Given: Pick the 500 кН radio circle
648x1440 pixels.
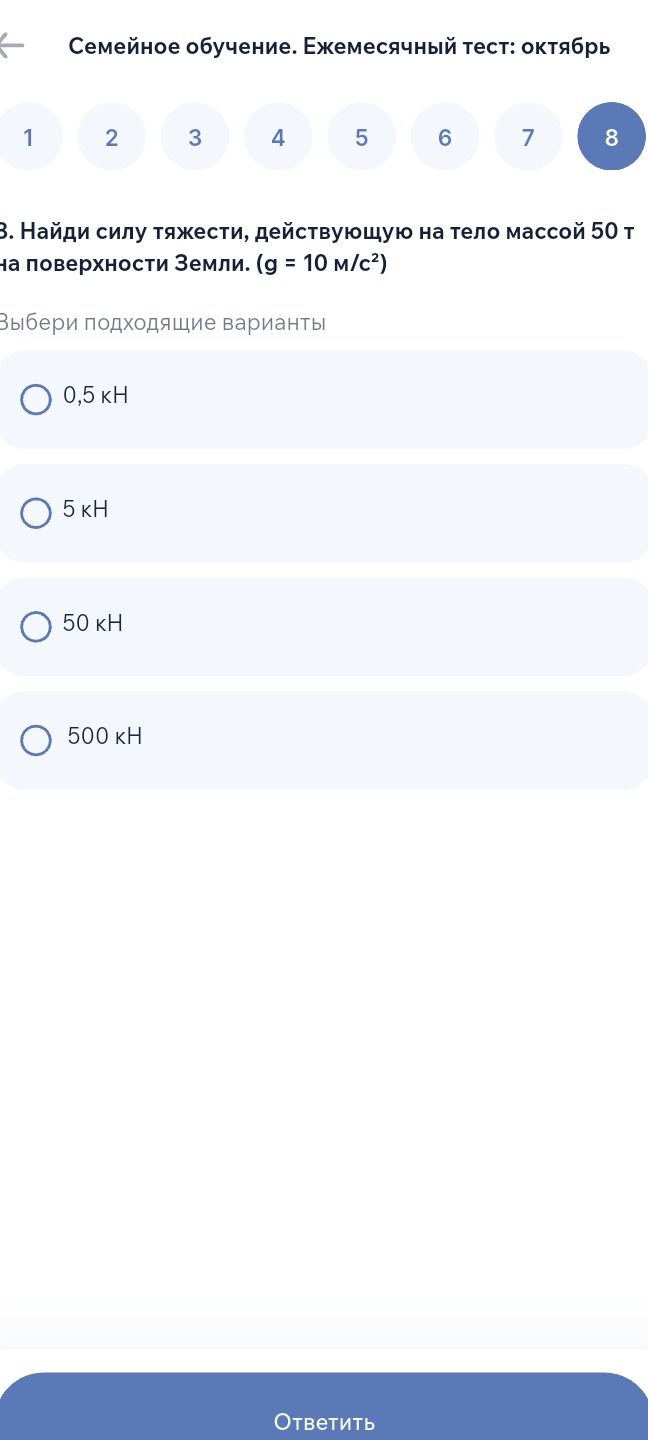Looking at the screenshot, I should (36, 740).
